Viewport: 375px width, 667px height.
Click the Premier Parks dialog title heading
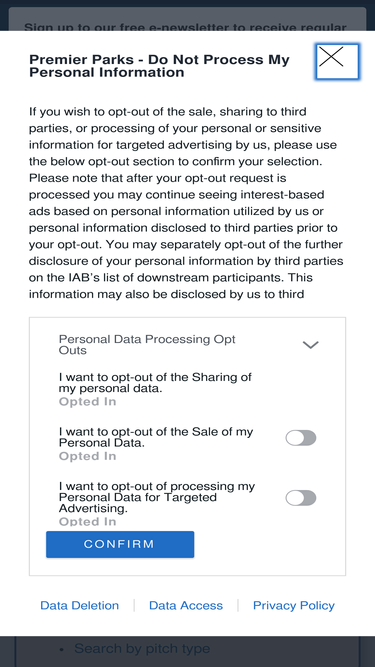pos(159,66)
